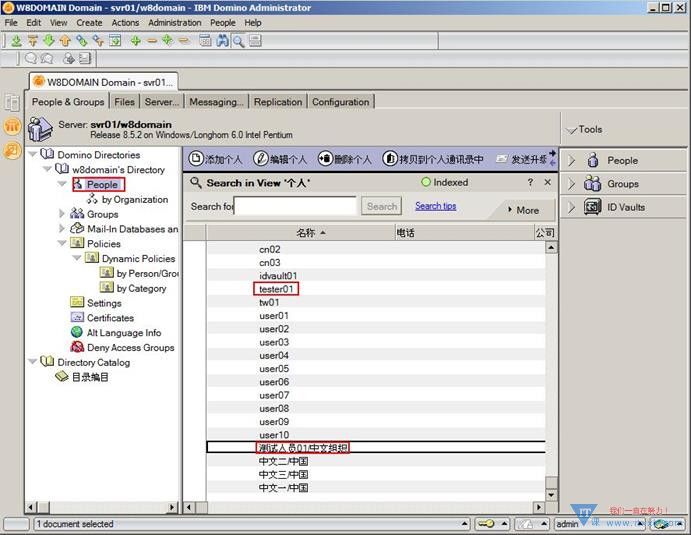Viewport: 691px width, 535px height.
Task: Close the search bar with X
Action: 547,182
